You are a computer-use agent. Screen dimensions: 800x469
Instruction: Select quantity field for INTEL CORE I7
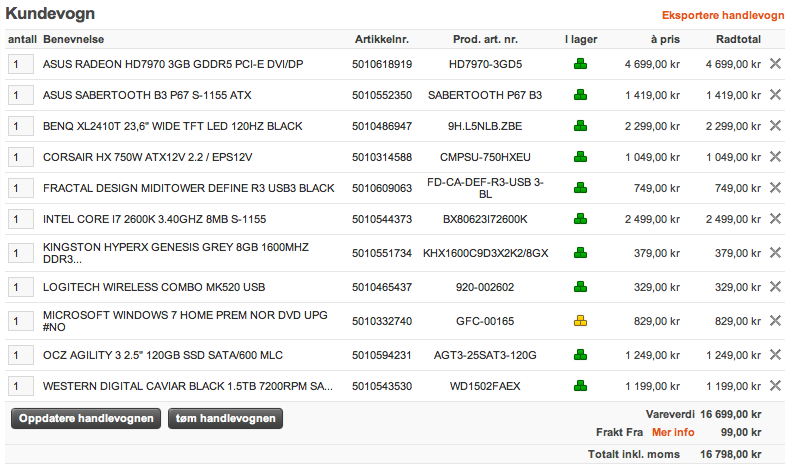point(21,219)
